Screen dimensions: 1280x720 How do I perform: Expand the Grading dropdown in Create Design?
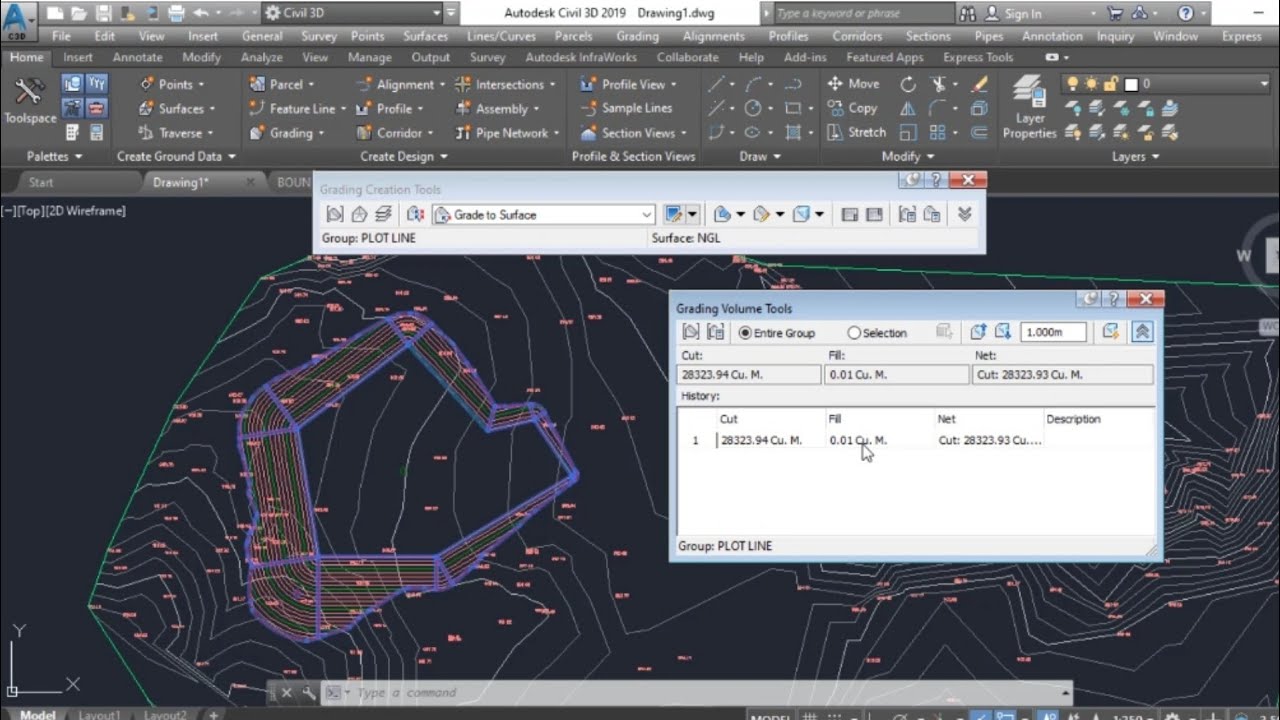click(320, 133)
